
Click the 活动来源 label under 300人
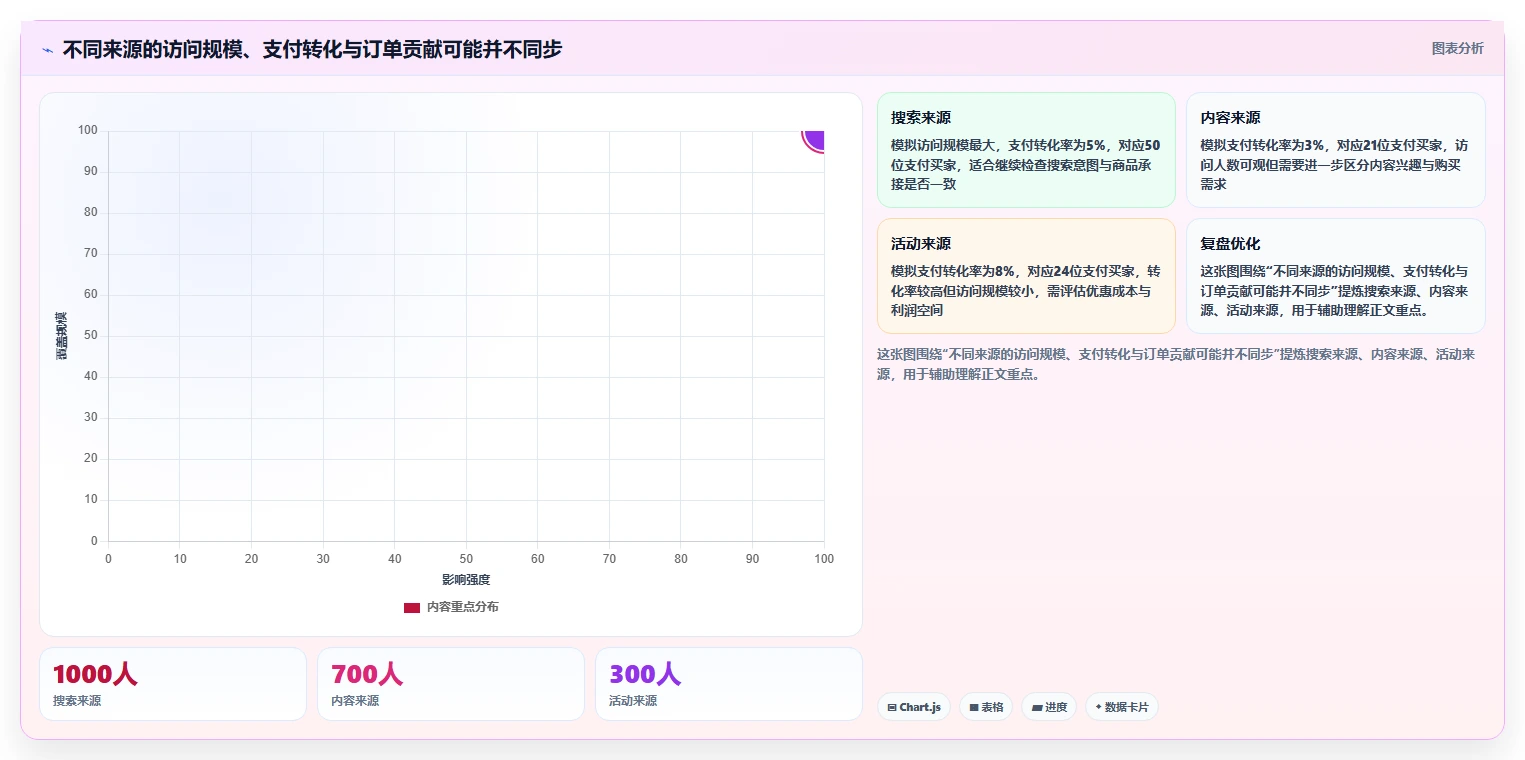point(633,701)
